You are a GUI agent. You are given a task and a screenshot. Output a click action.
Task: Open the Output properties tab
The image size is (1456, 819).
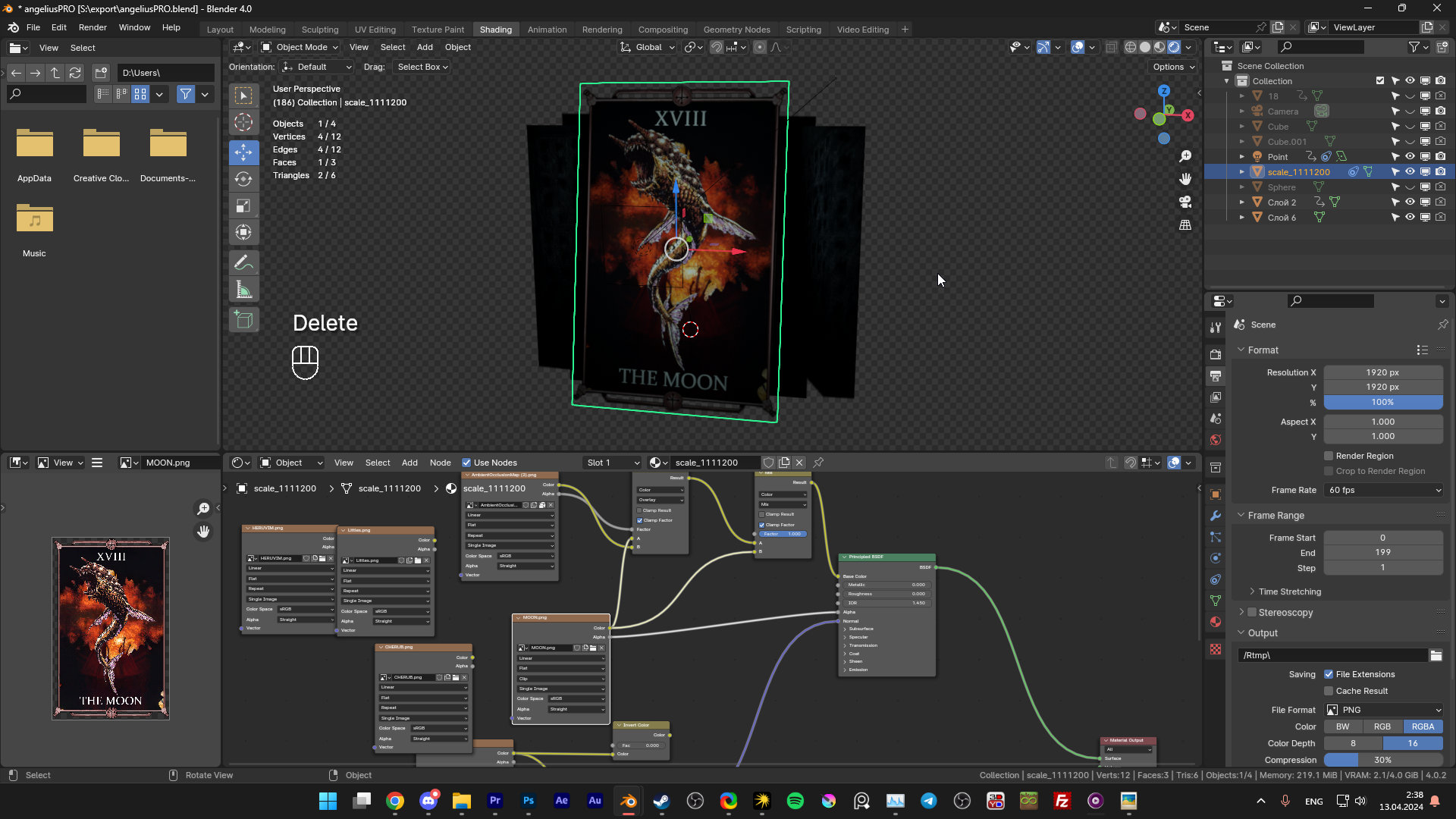[x=1216, y=376]
